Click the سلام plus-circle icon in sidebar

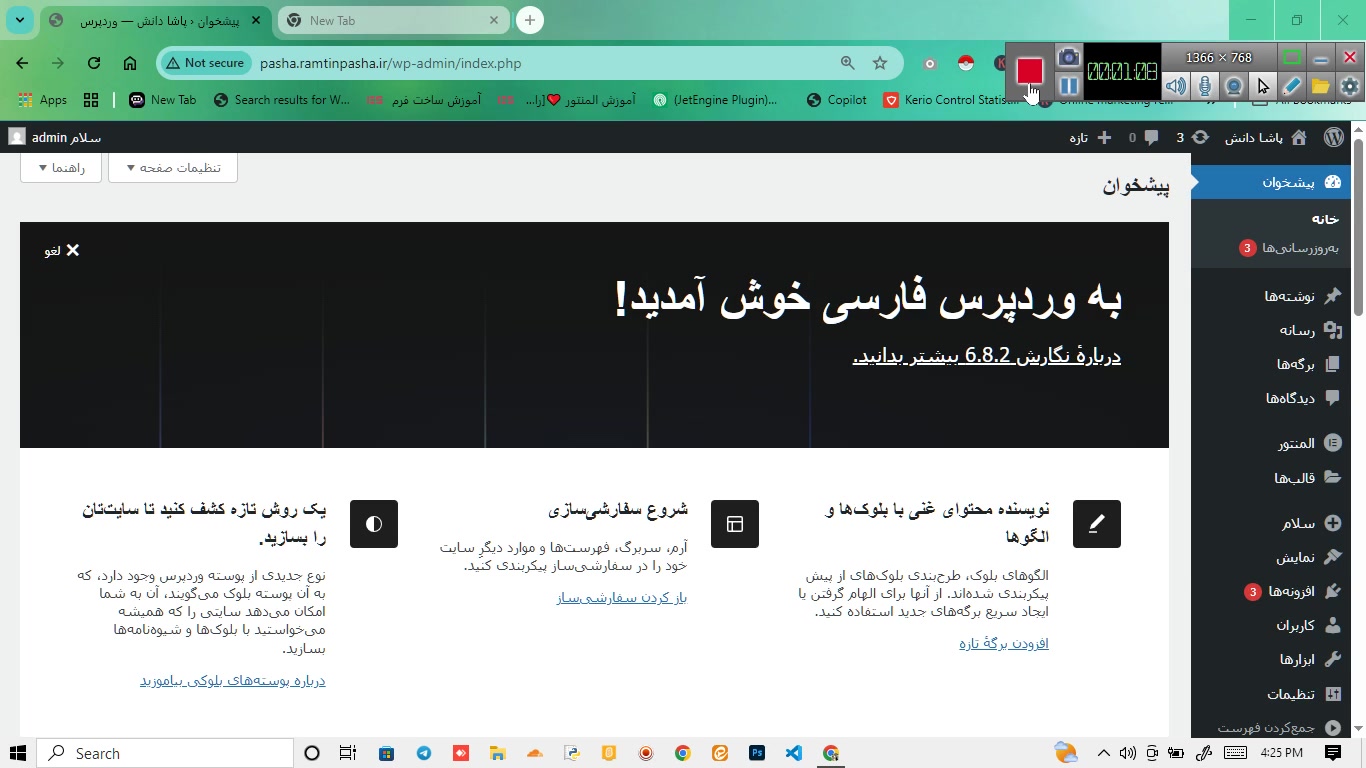tap(1332, 523)
